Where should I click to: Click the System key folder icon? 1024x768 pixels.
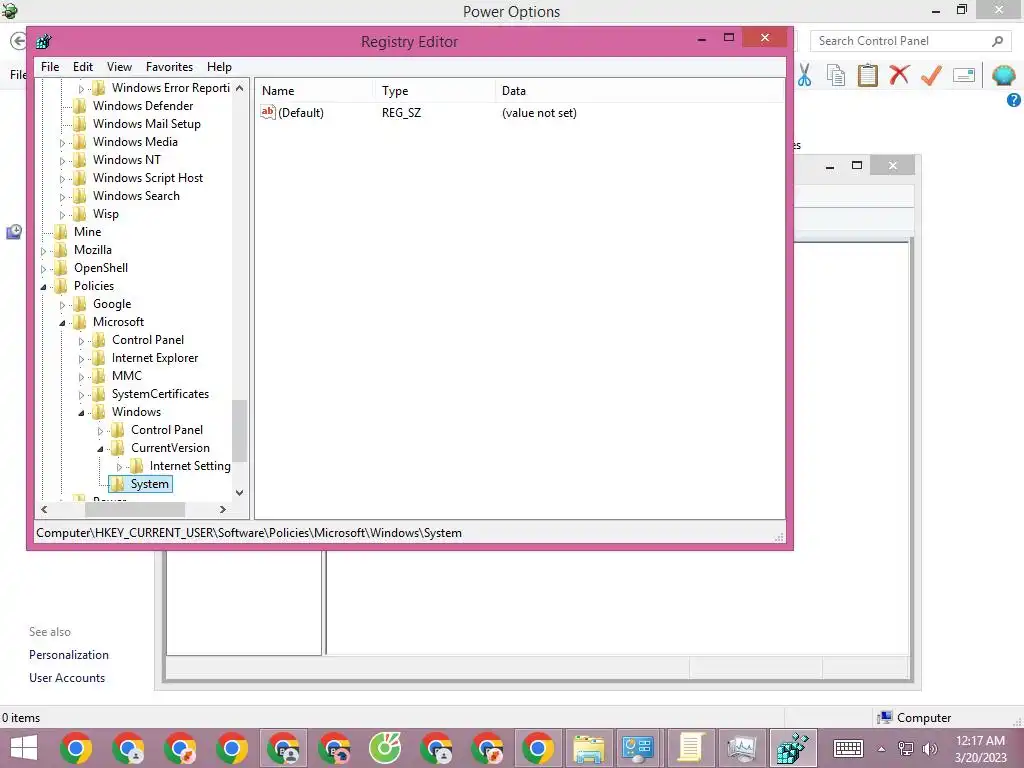[x=118, y=484]
